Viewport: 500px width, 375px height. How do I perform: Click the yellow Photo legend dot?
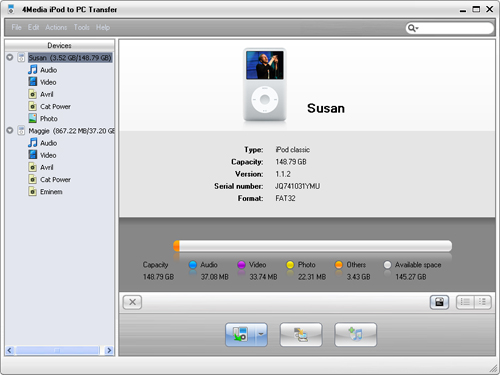click(290, 265)
